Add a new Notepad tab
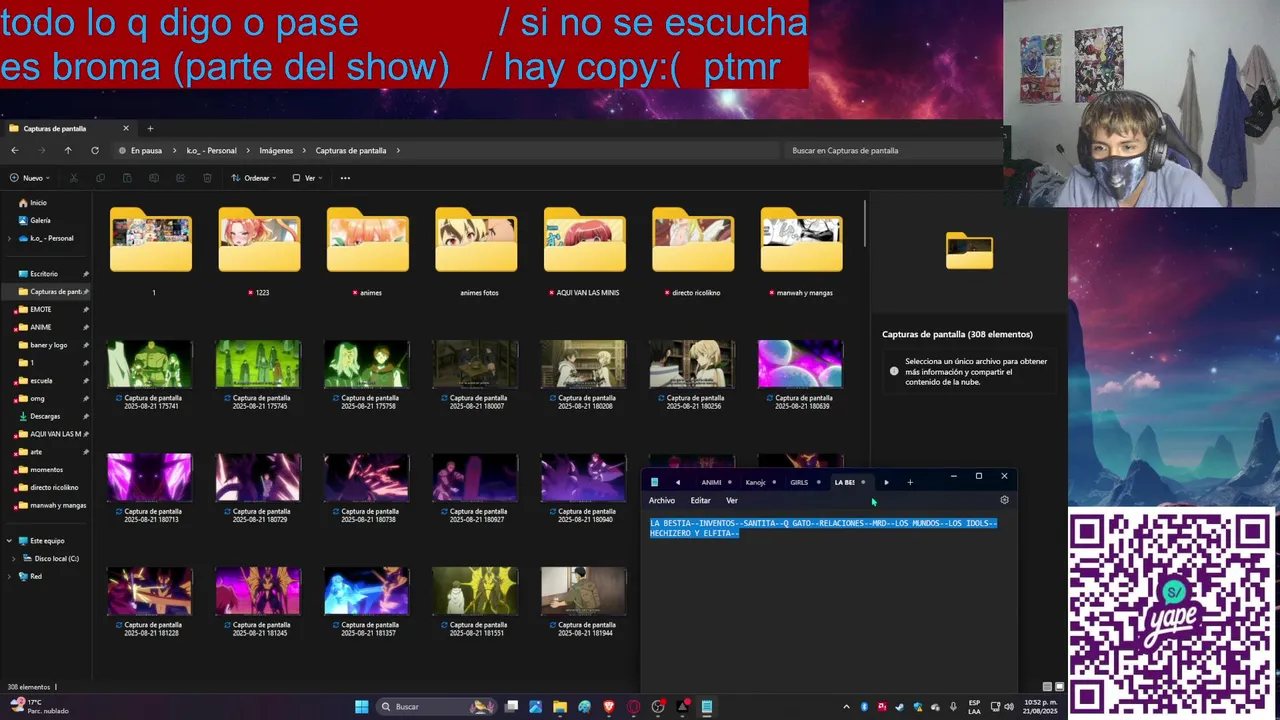The image size is (1280, 720). tap(910, 482)
